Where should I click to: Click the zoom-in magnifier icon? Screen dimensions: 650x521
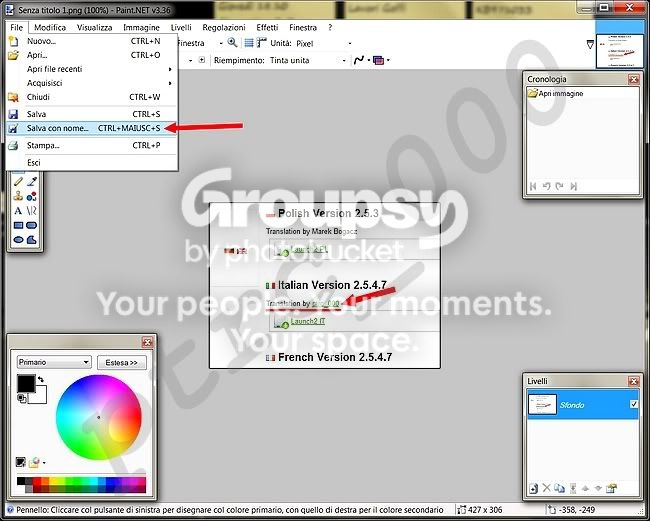(232, 43)
